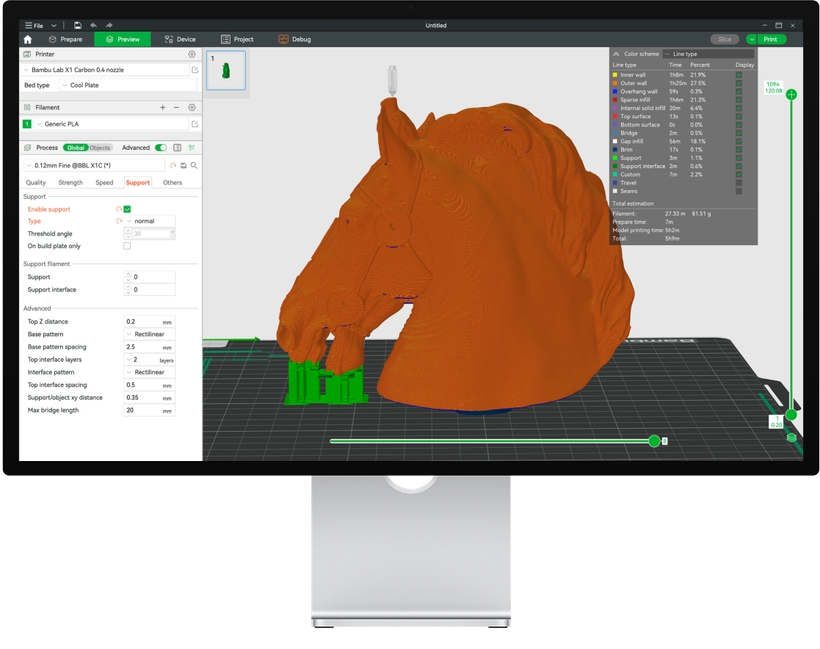The image size is (820, 649).
Task: Open the 0.12mm Fine process preset dropdown
Action: pyautogui.click(x=94, y=165)
